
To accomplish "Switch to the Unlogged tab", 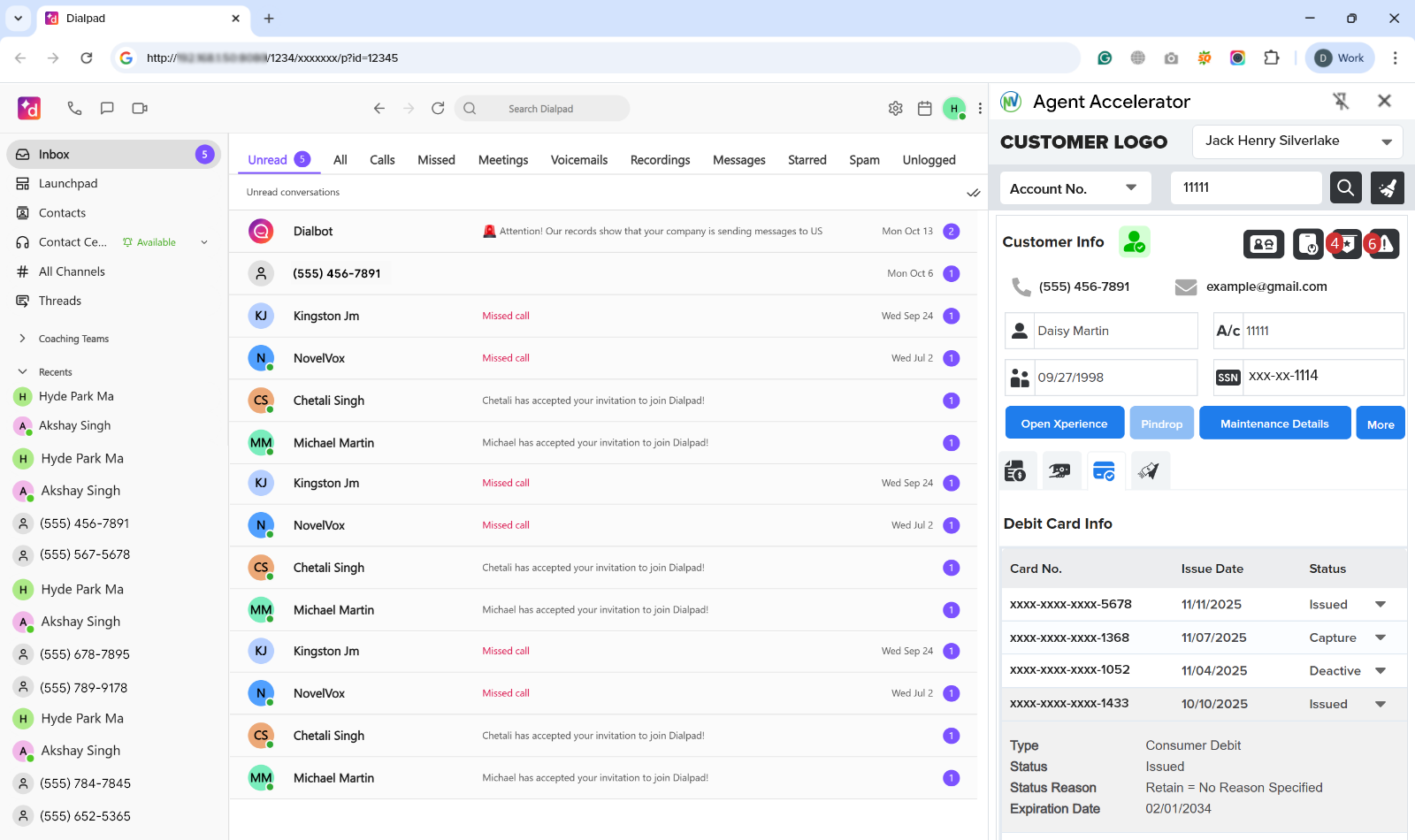I will (x=929, y=160).
